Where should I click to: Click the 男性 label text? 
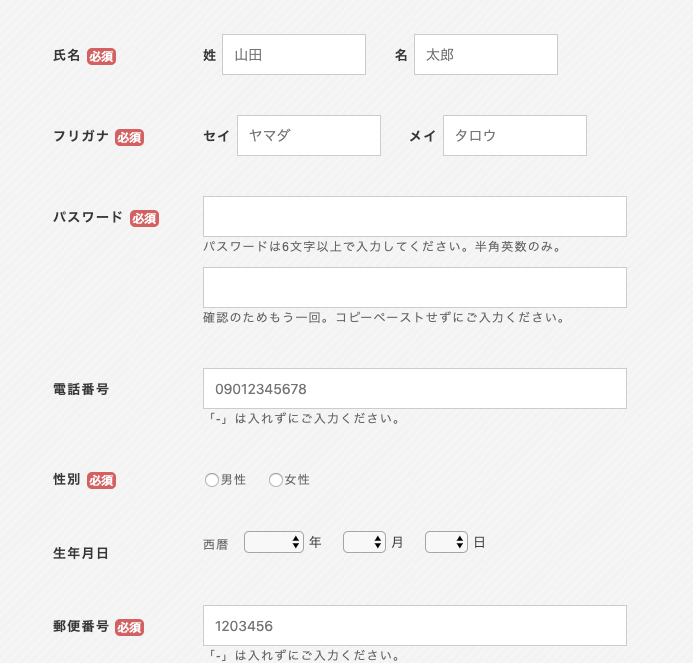tap(233, 480)
